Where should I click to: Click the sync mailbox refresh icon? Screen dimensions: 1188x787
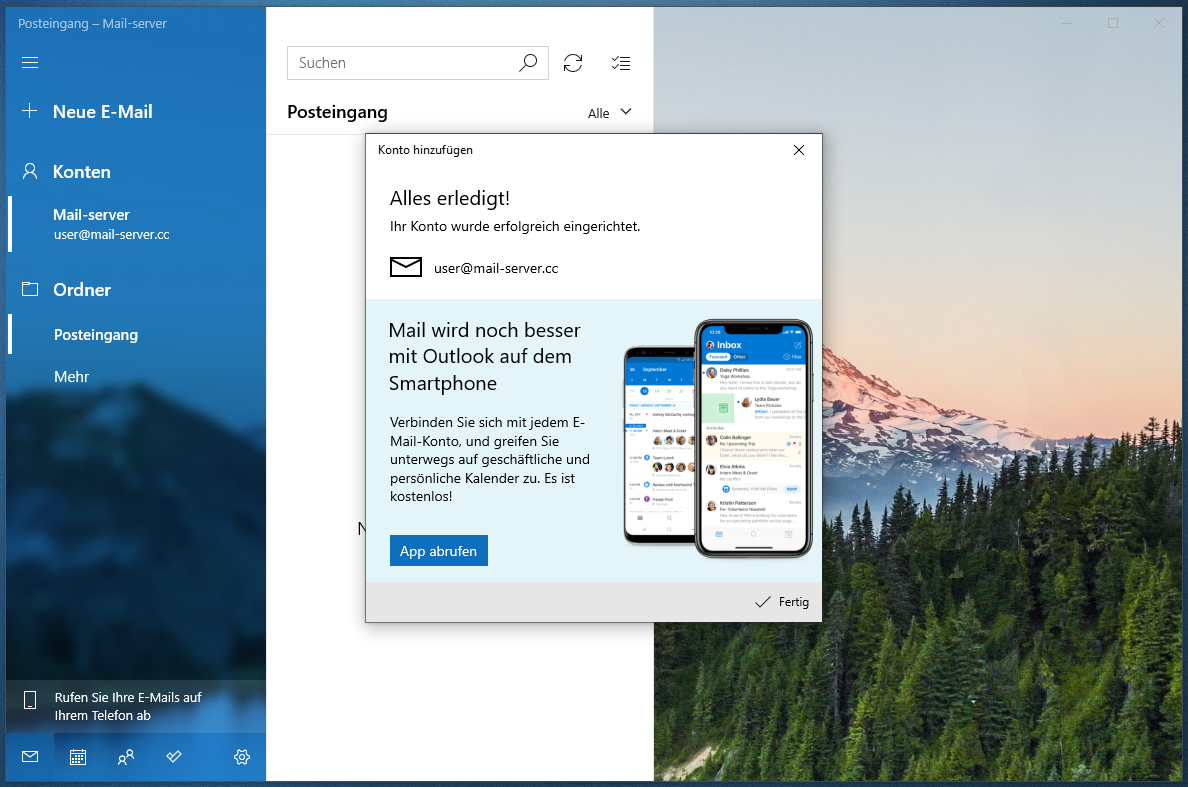tap(573, 63)
